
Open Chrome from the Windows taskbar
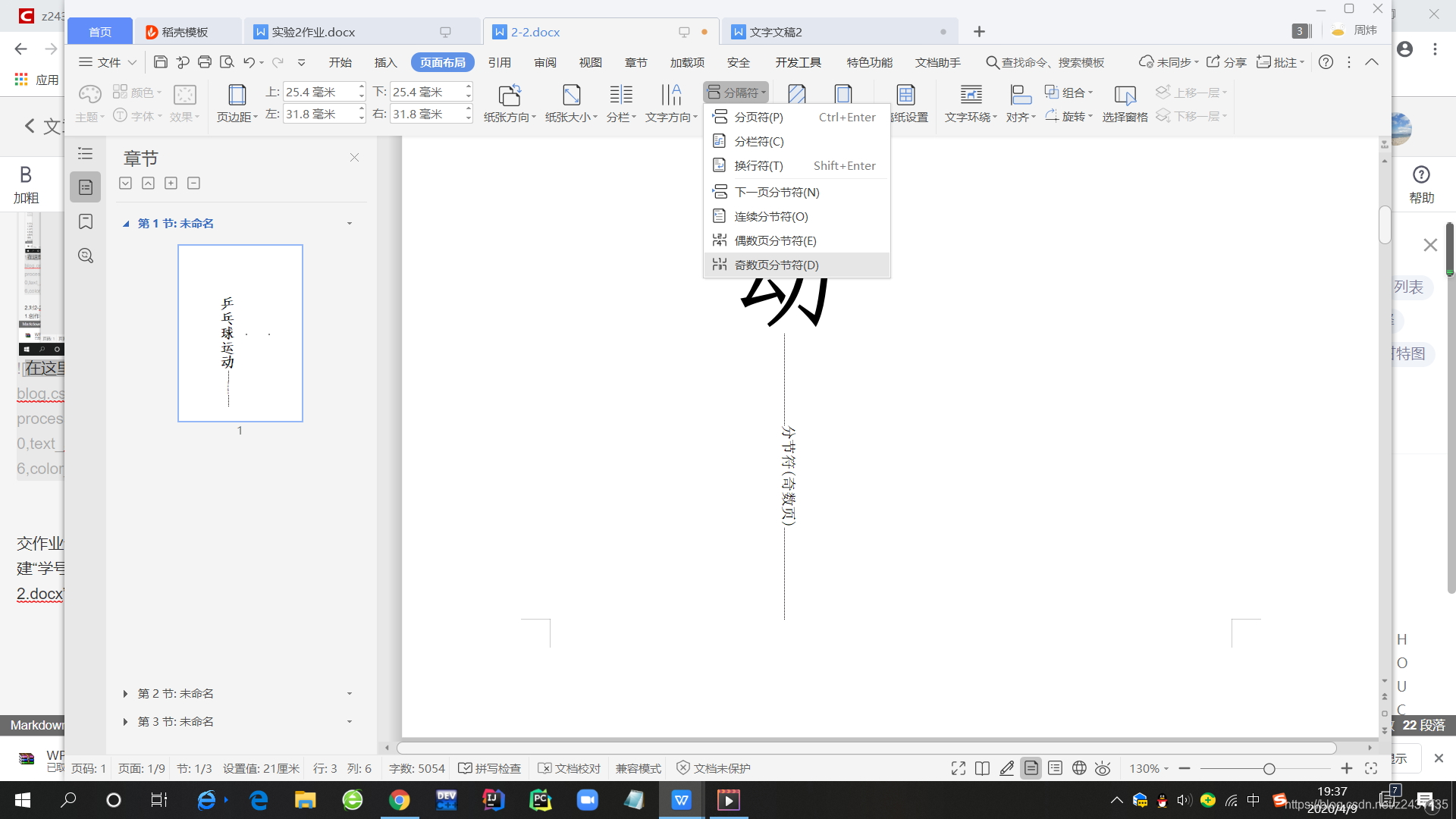(400, 800)
